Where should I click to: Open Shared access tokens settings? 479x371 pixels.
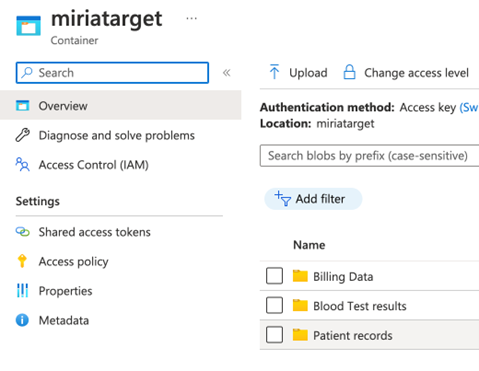95,232
